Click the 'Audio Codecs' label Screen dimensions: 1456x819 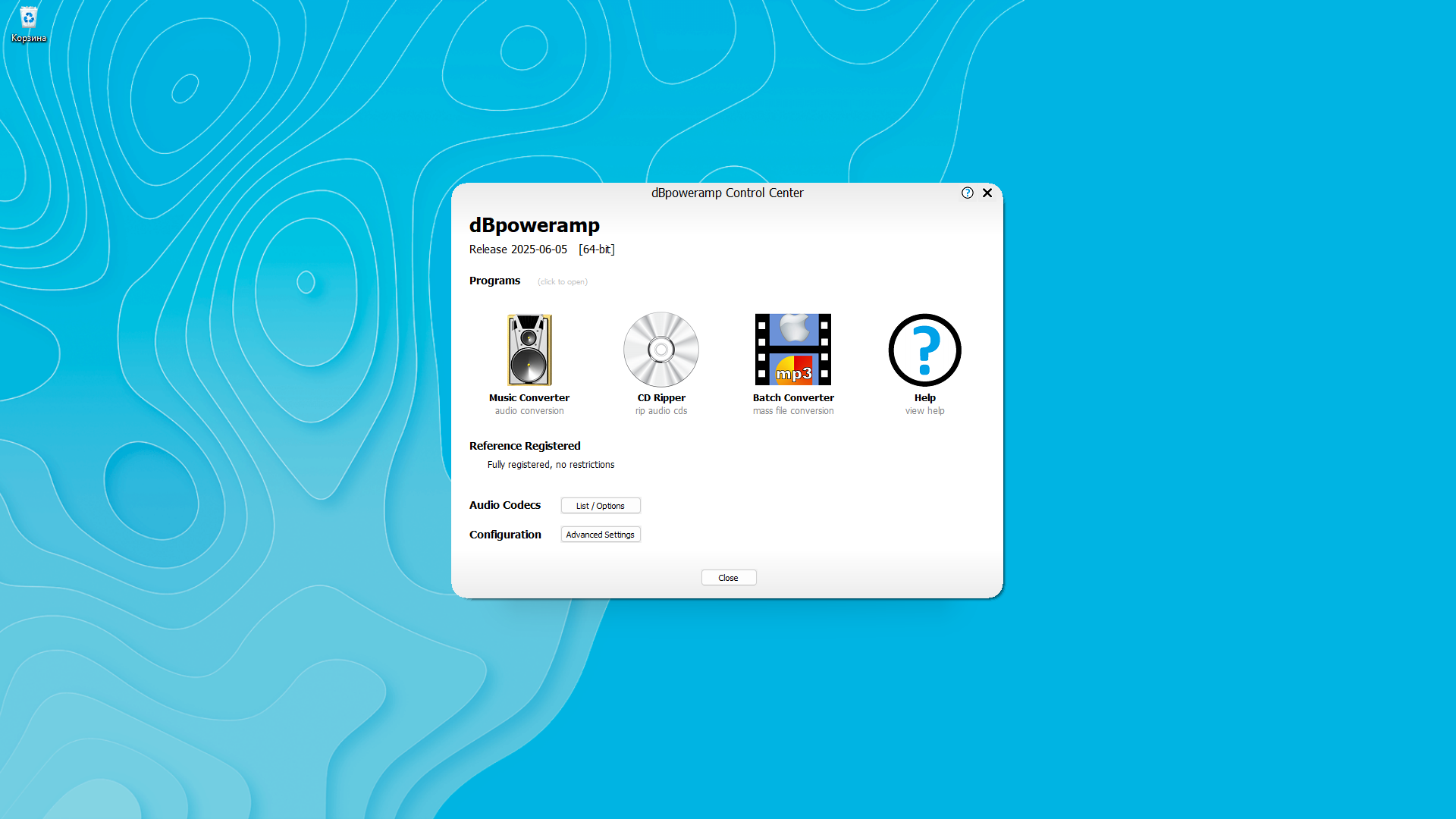pos(505,505)
